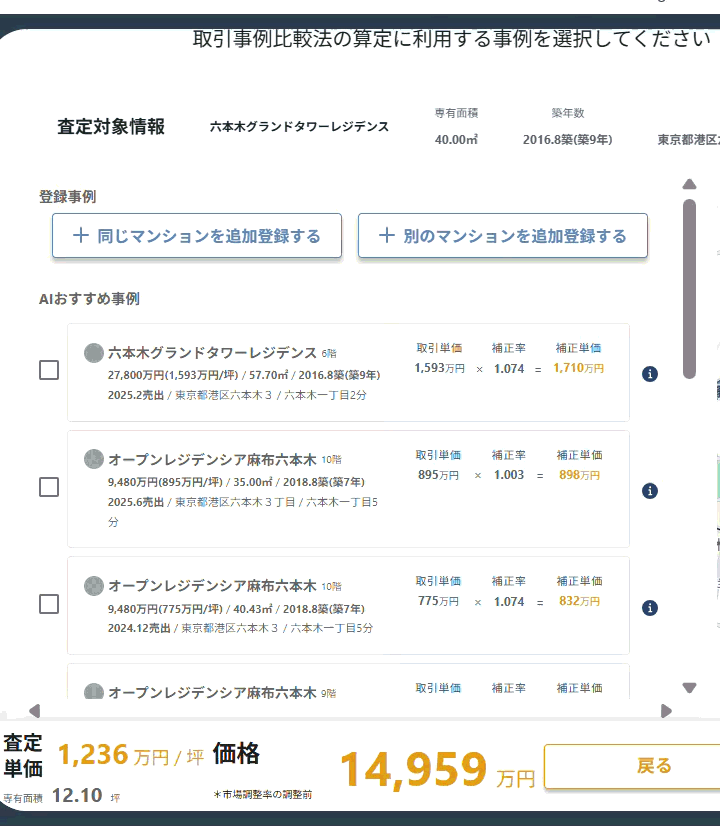Click the right pagination arrow at bottom
This screenshot has height=832, width=720.
click(665, 711)
